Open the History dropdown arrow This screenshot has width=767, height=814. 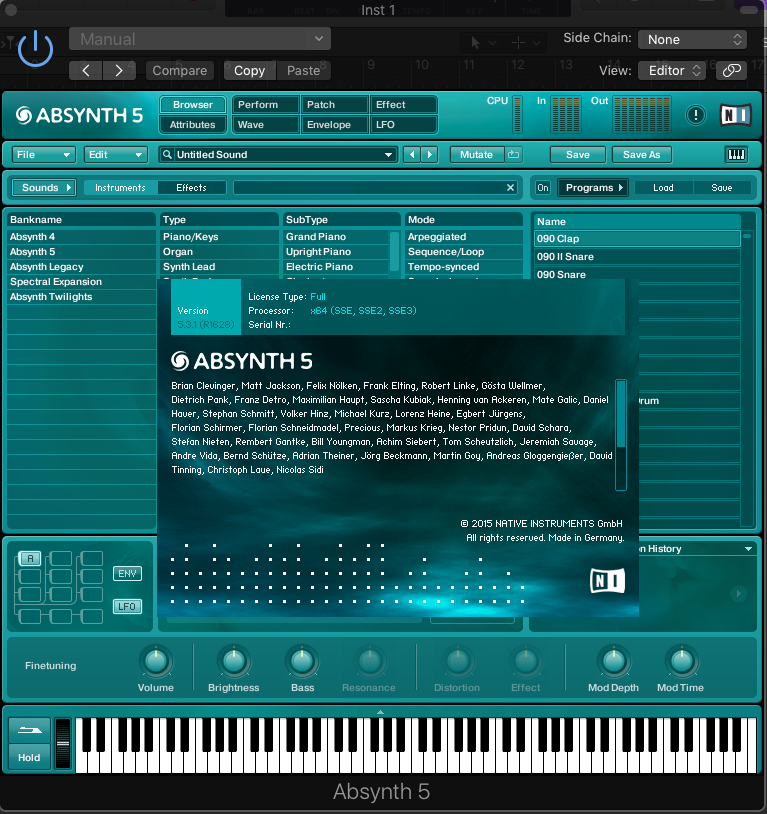pos(748,549)
